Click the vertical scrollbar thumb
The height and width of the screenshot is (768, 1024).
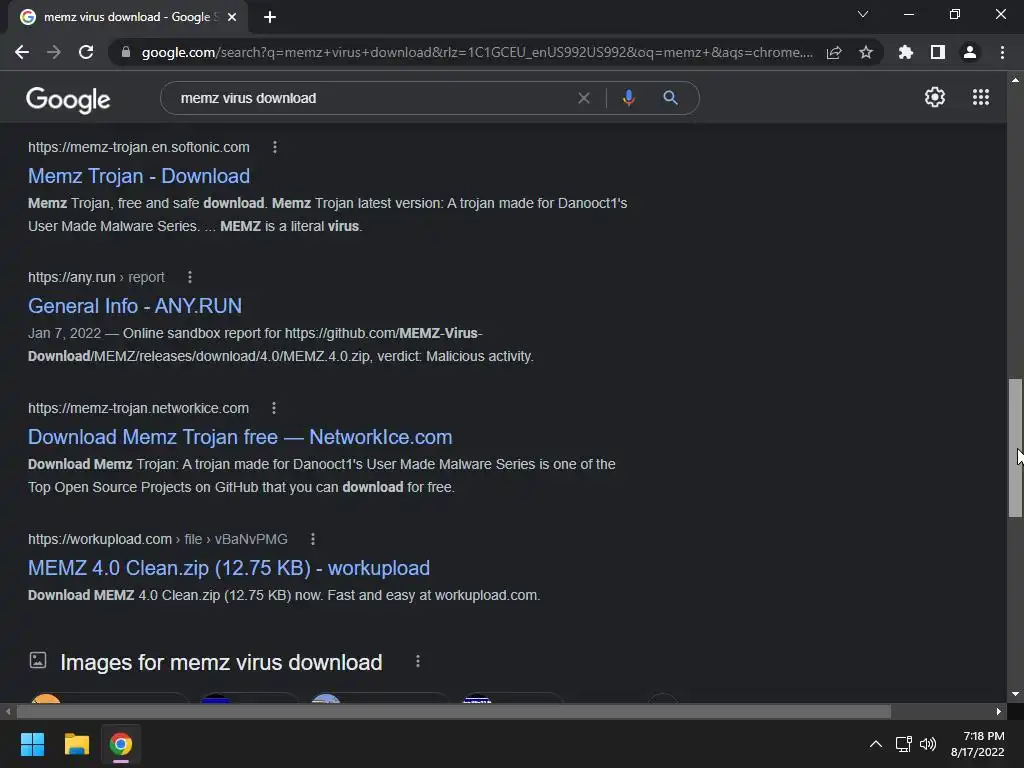[x=1015, y=448]
